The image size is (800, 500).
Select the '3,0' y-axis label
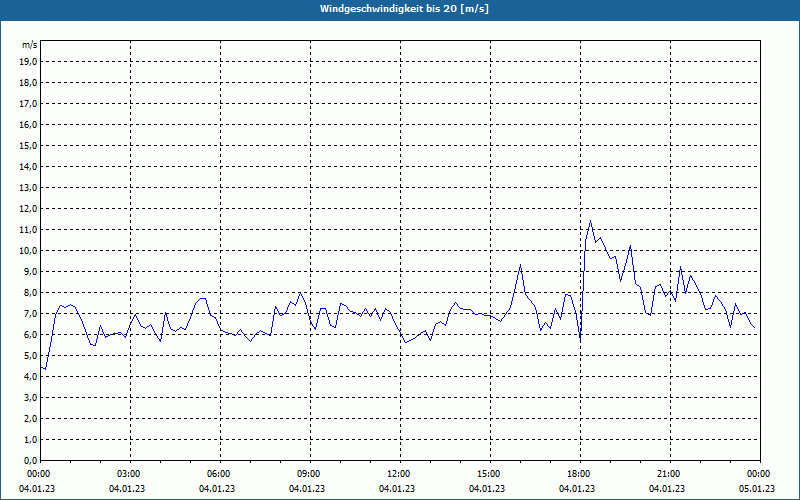click(x=31, y=397)
